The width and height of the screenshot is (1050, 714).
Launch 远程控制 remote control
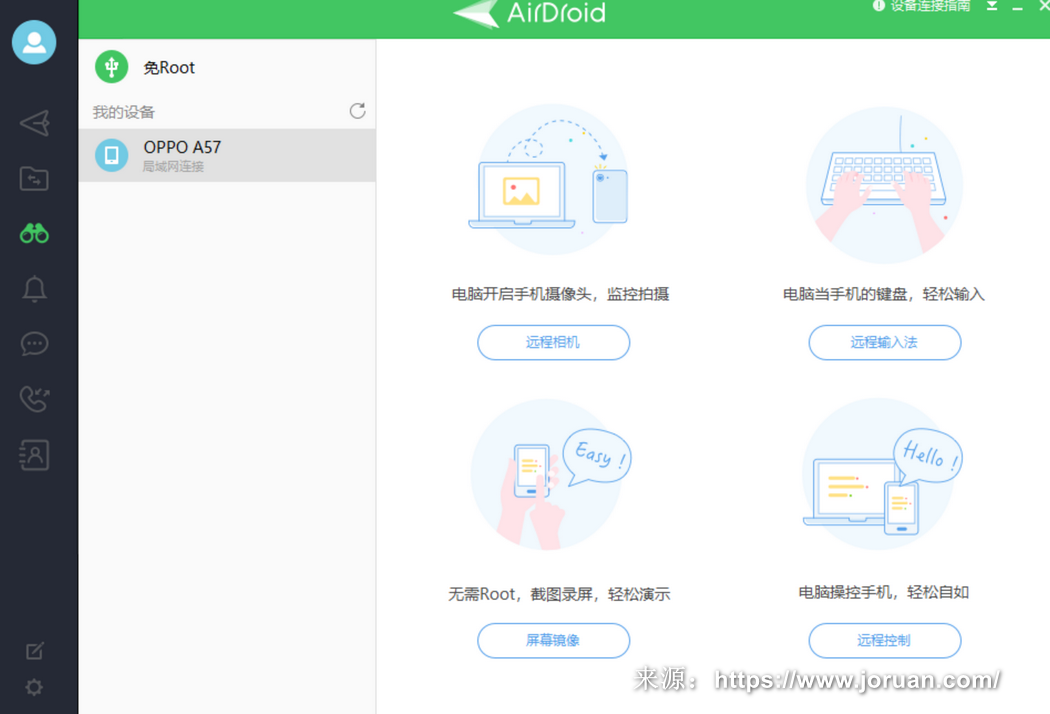tap(884, 640)
